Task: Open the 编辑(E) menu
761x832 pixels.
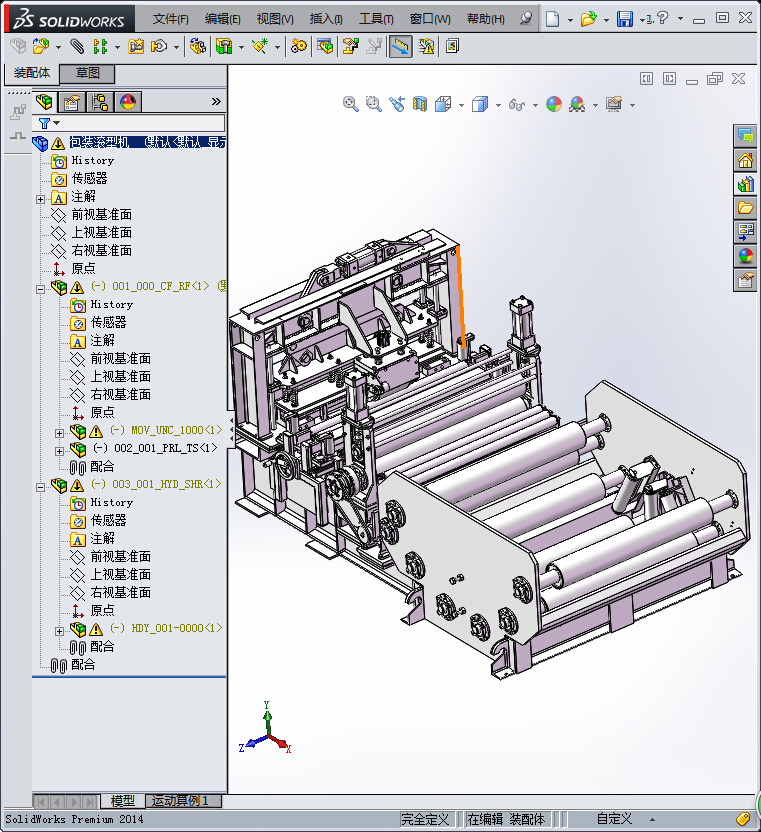Action: (222, 19)
